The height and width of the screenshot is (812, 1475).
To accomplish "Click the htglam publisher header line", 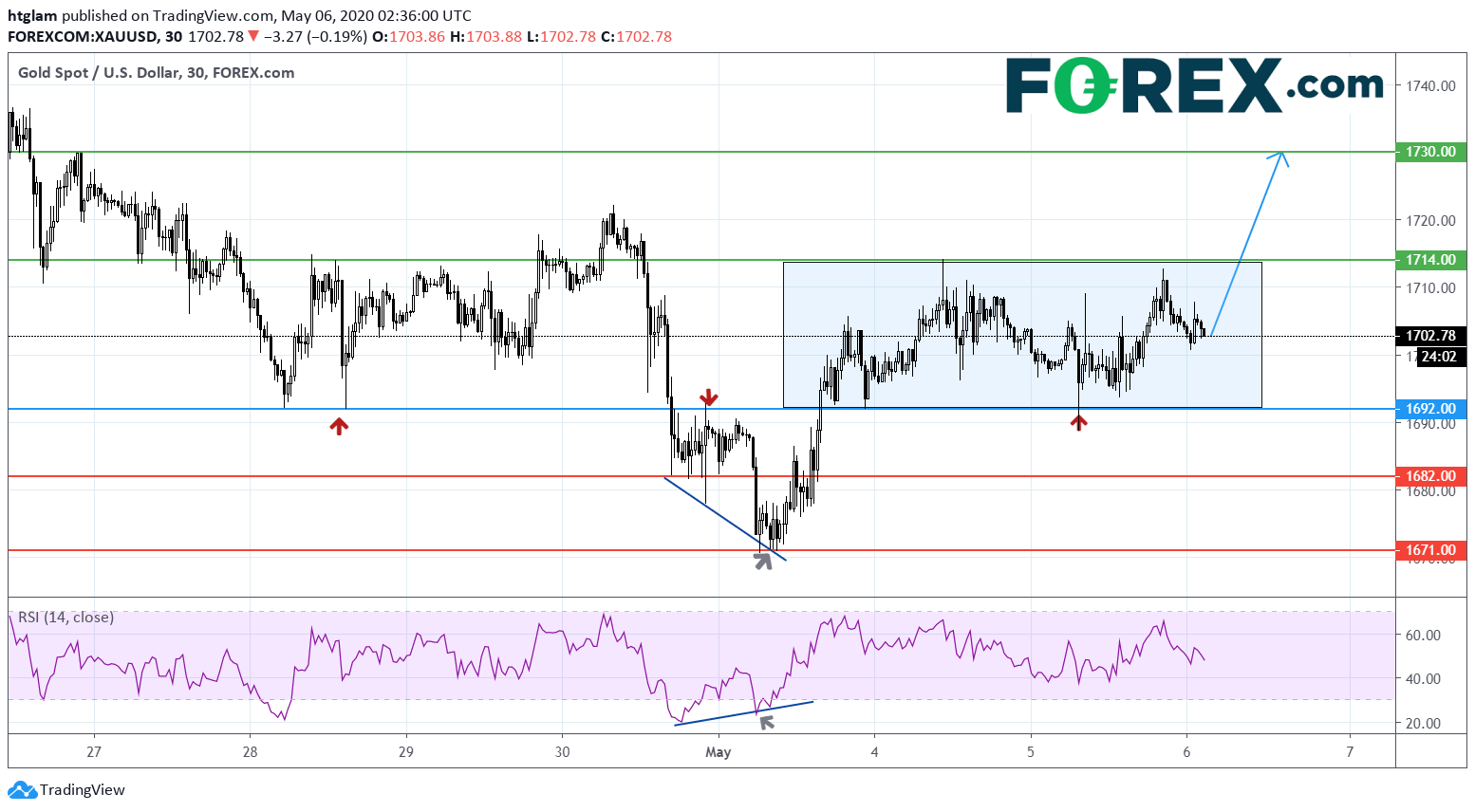I will pos(239,15).
